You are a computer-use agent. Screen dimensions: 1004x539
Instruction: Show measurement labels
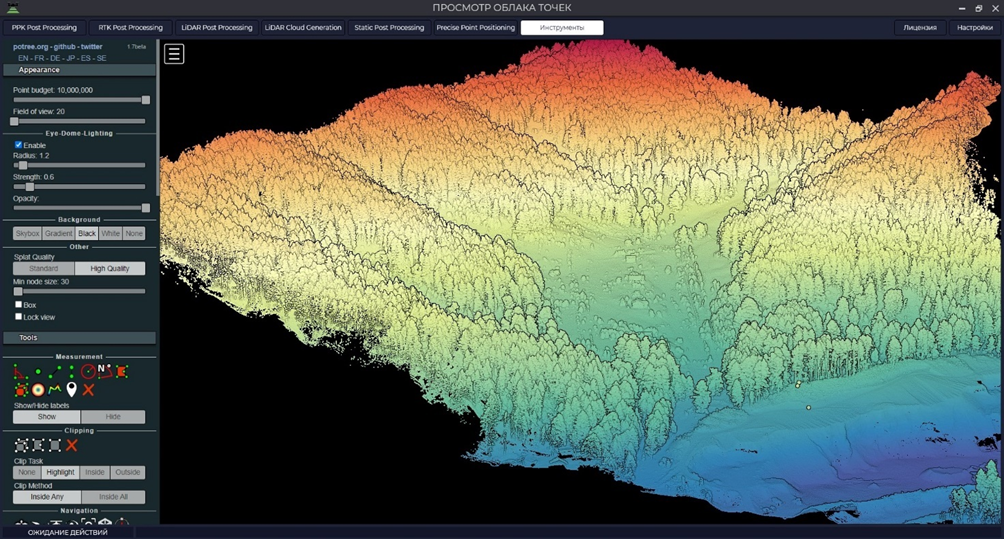pos(47,417)
